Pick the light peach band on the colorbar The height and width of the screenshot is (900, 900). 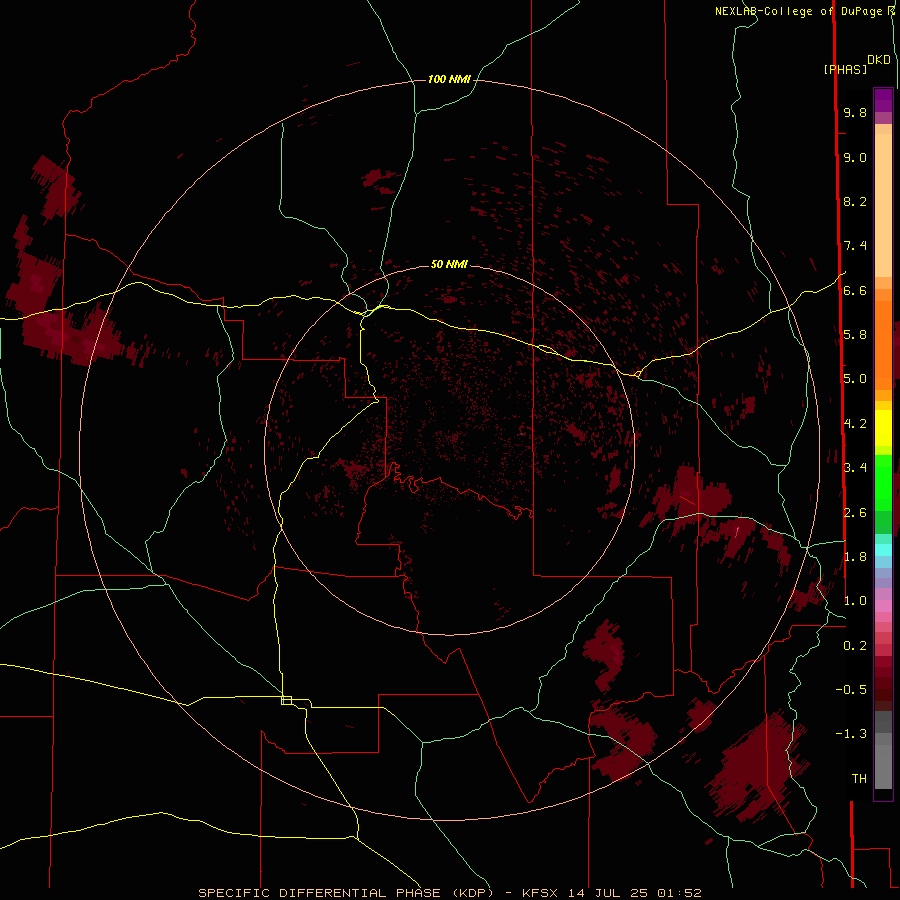pyautogui.click(x=883, y=205)
